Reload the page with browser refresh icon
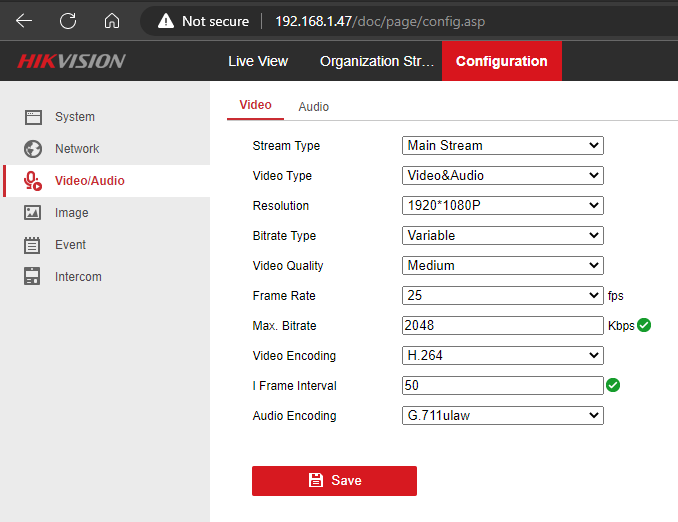 pyautogui.click(x=68, y=21)
